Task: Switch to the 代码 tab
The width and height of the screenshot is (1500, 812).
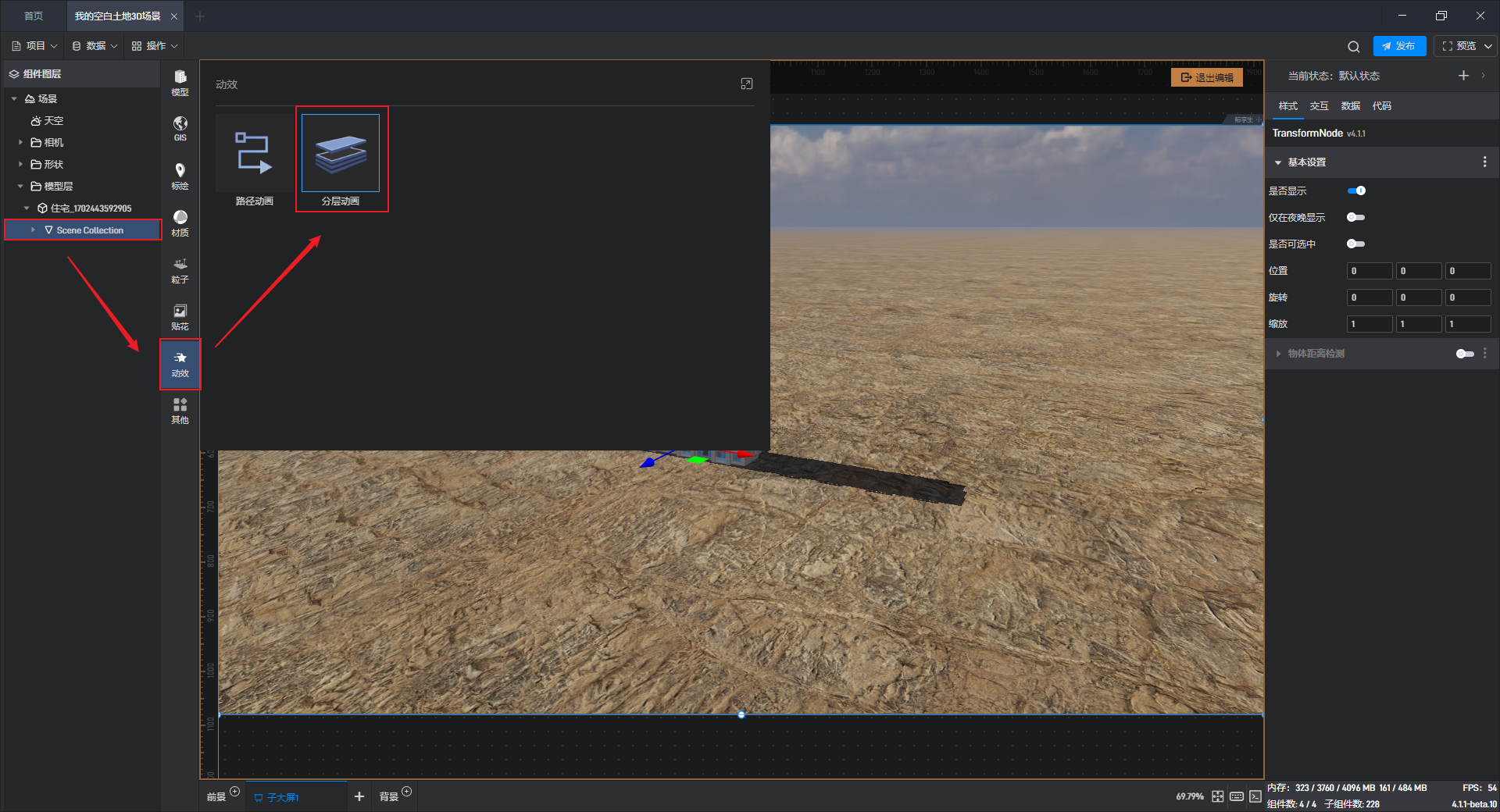Action: tap(1382, 106)
